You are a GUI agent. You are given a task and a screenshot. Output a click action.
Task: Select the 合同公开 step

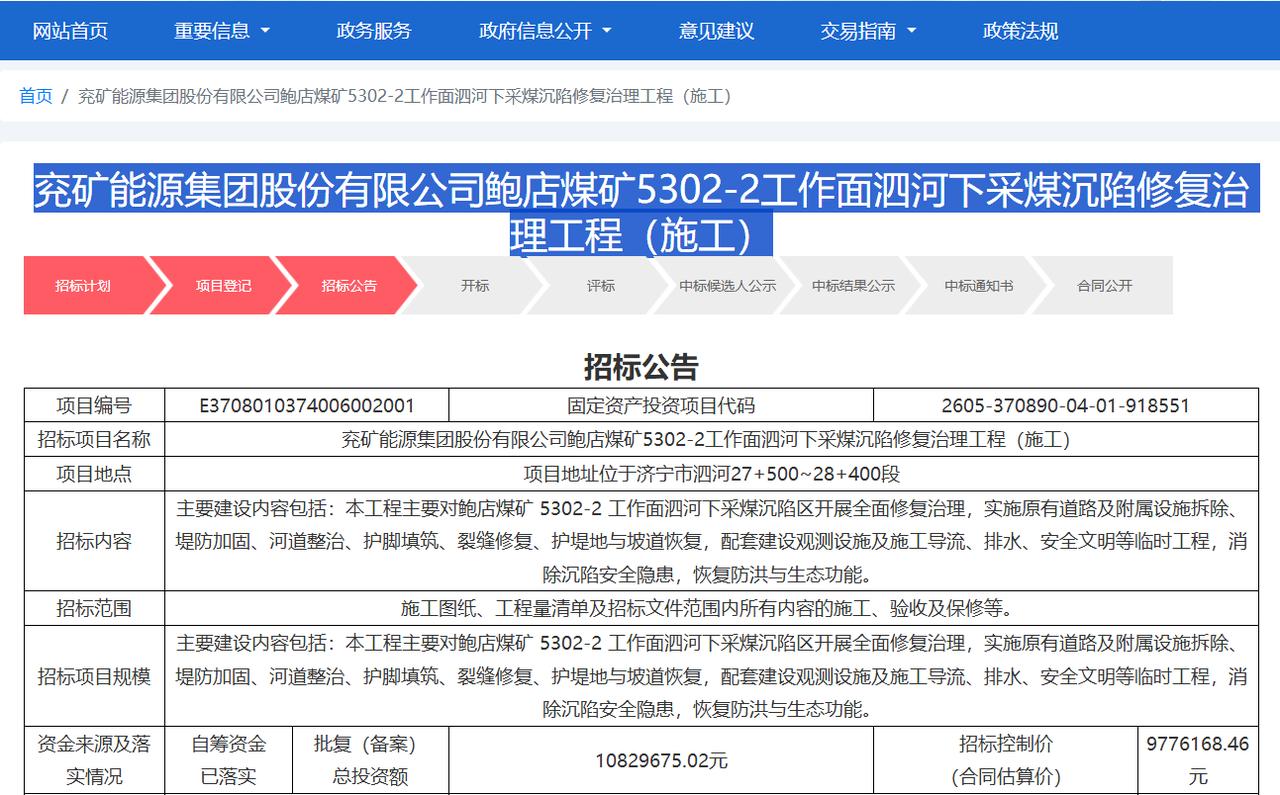pyautogui.click(x=1105, y=286)
